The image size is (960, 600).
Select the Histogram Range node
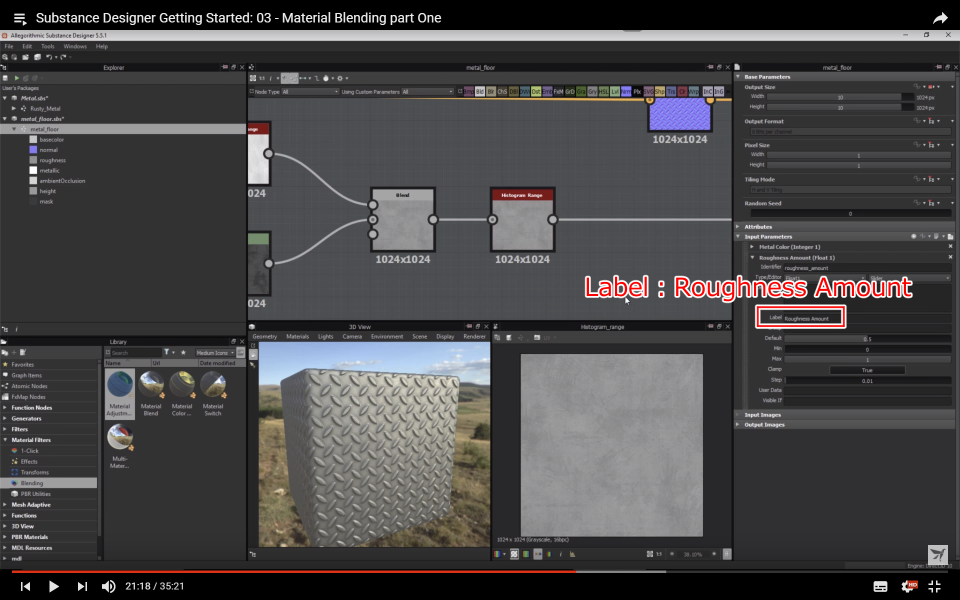point(522,220)
